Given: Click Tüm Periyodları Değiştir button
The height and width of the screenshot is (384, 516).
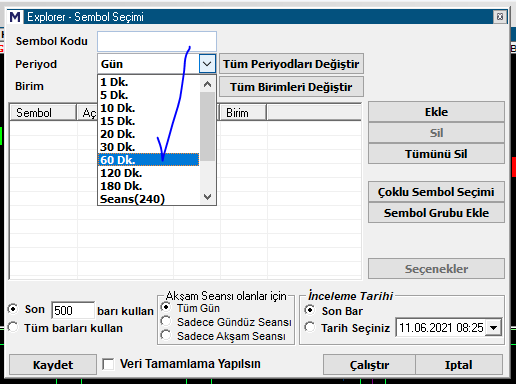Looking at the screenshot, I should point(291,64).
